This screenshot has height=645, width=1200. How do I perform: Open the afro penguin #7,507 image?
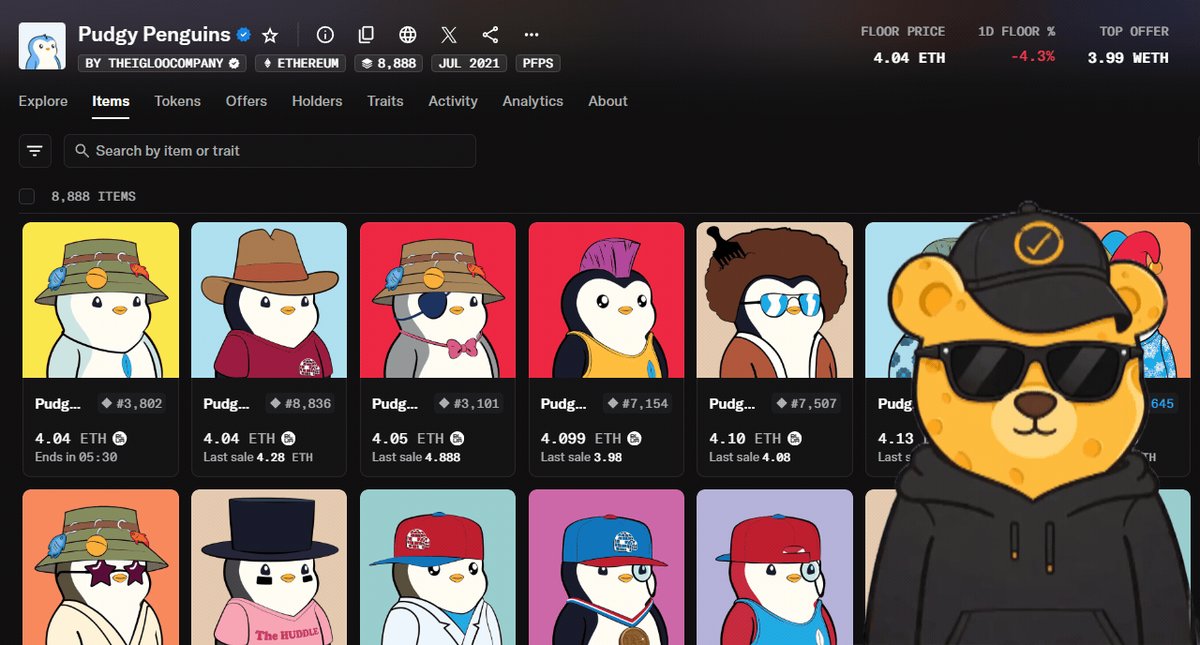tap(775, 300)
